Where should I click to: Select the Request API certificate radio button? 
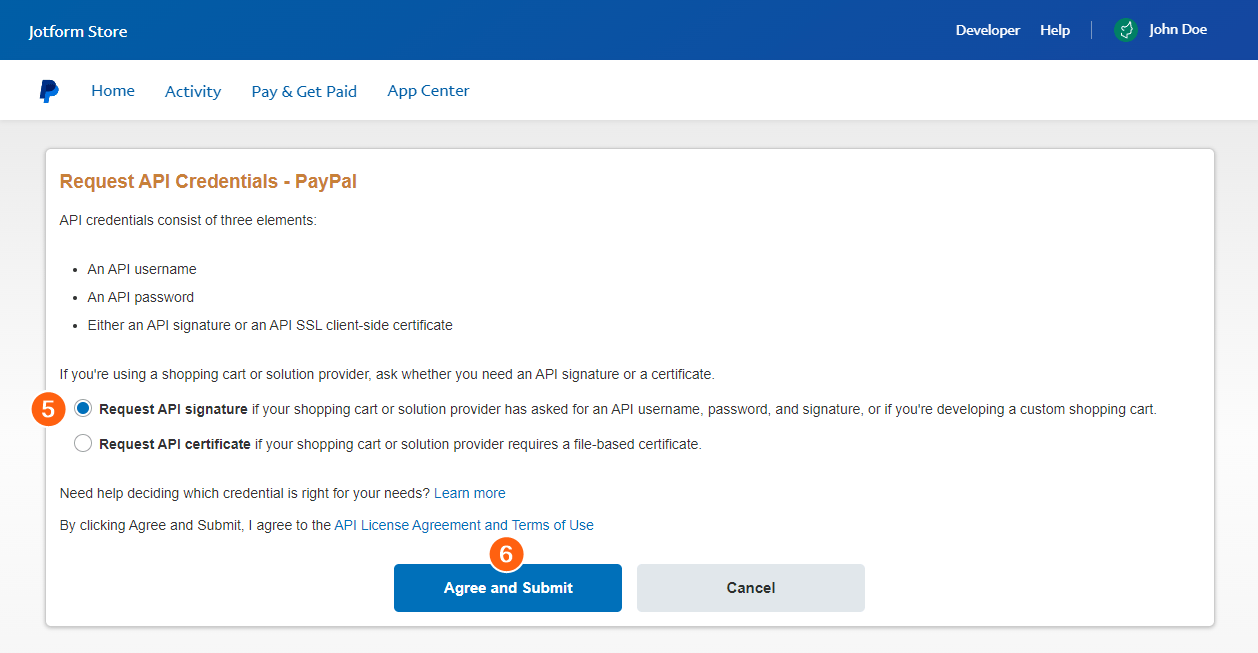(83, 444)
